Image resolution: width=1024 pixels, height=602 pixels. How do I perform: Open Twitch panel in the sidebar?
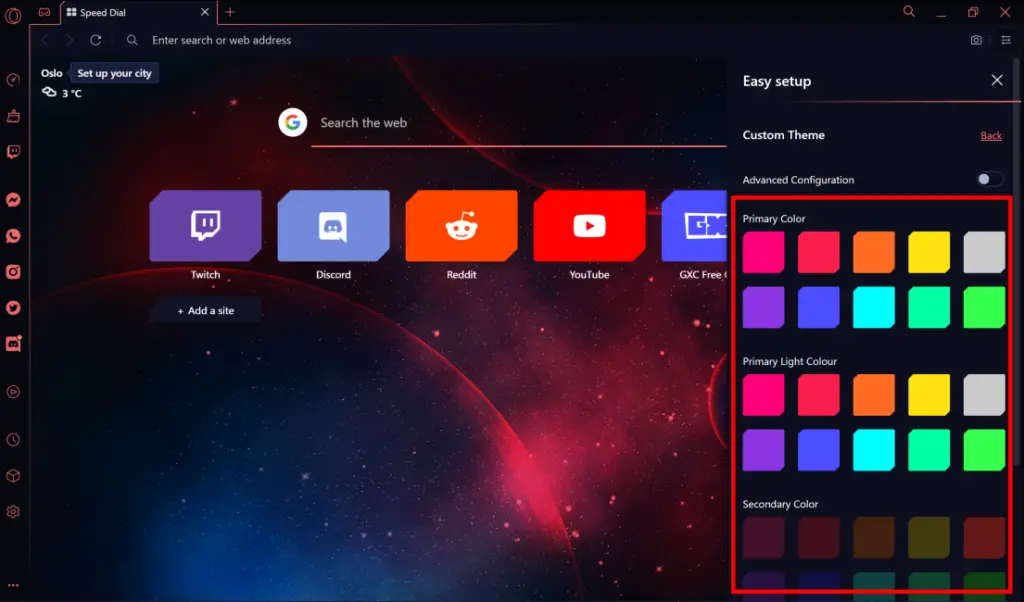[13, 152]
